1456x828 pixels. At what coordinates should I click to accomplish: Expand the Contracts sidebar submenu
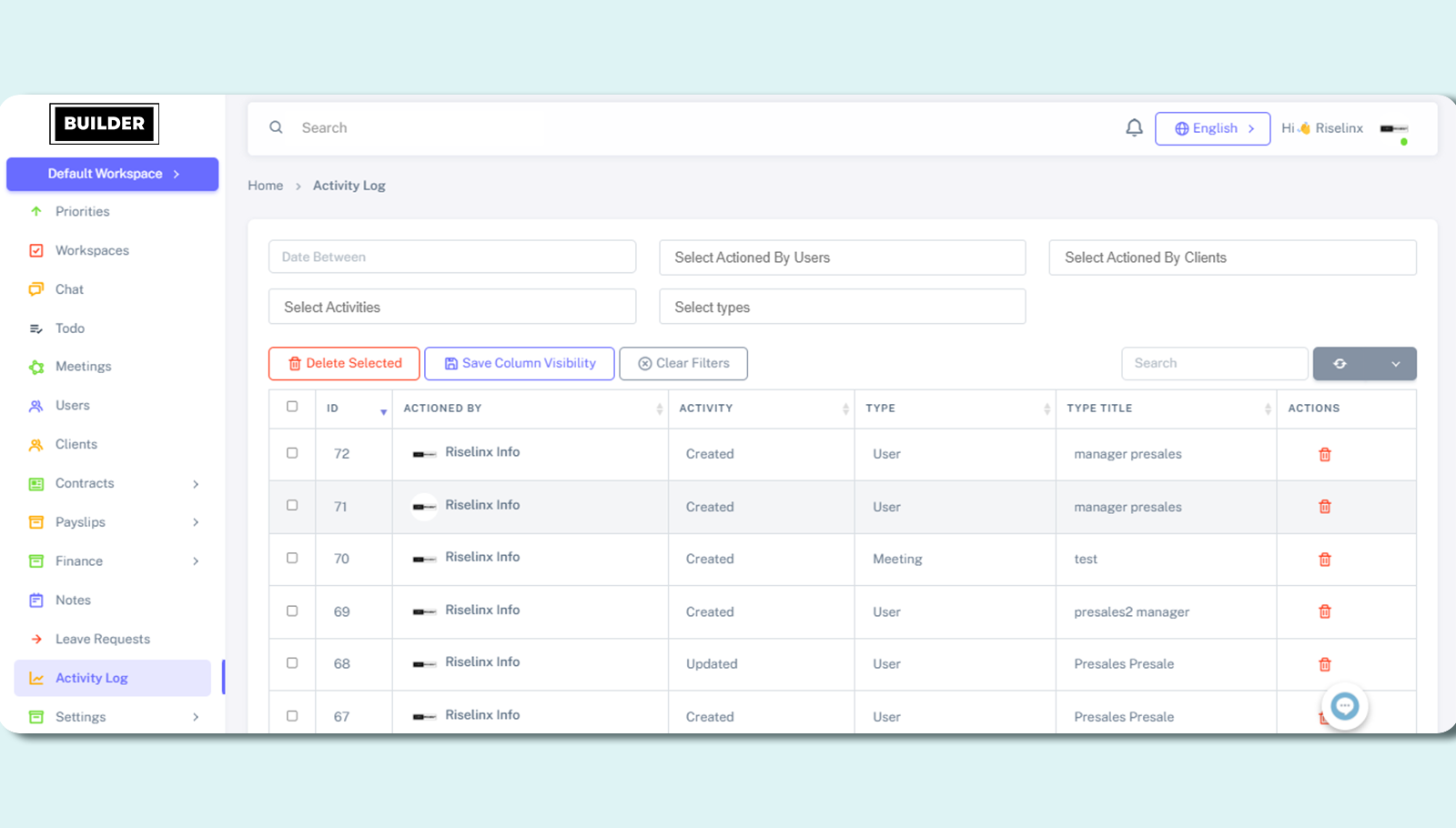tap(195, 484)
